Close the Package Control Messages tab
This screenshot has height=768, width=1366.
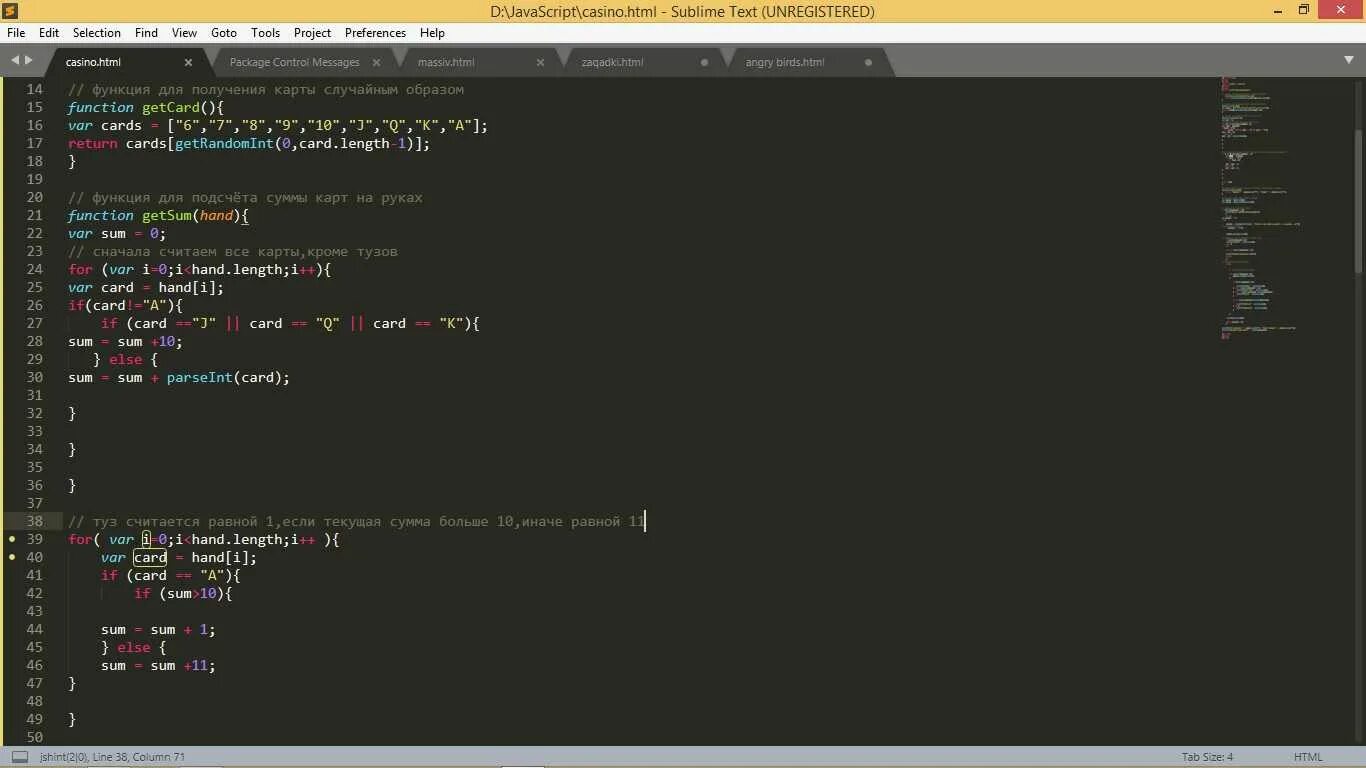pos(377,62)
